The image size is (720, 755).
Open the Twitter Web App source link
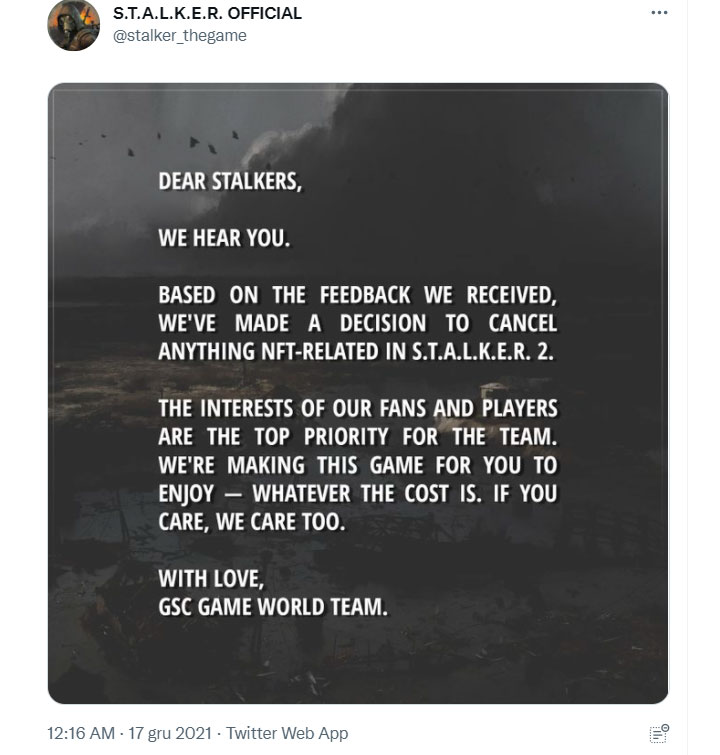pyautogui.click(x=287, y=733)
